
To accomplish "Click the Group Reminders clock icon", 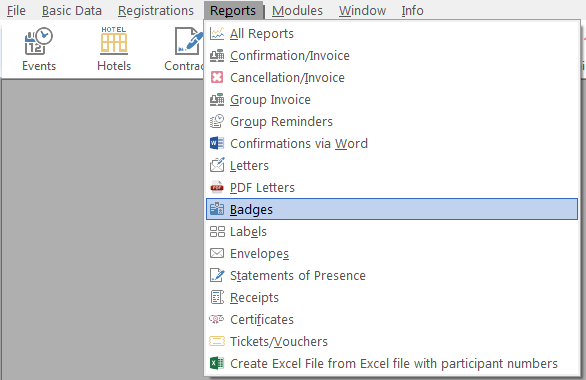I will click(217, 121).
